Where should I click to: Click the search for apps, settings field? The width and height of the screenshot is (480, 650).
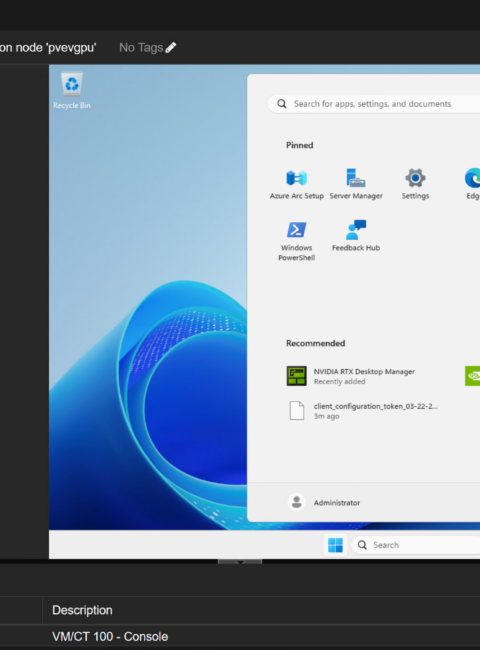[374, 104]
